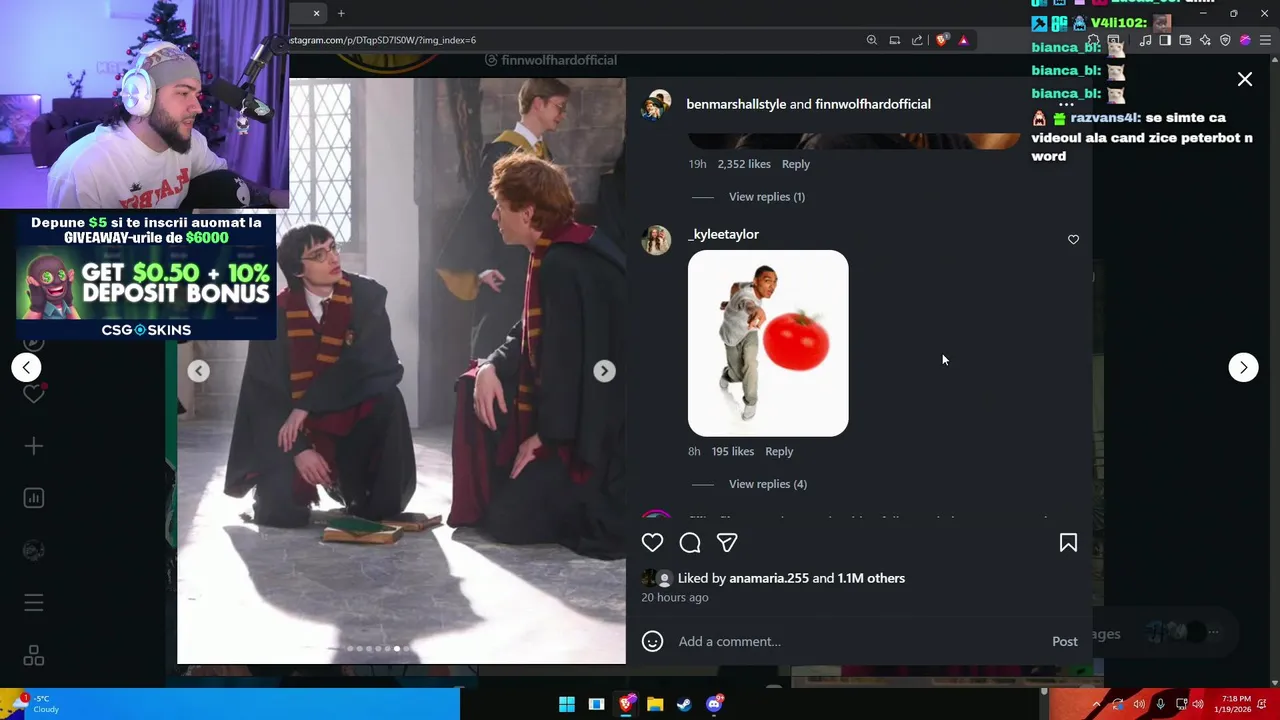Share the post via the paper-plane icon
The width and height of the screenshot is (1280, 720).
(x=727, y=543)
